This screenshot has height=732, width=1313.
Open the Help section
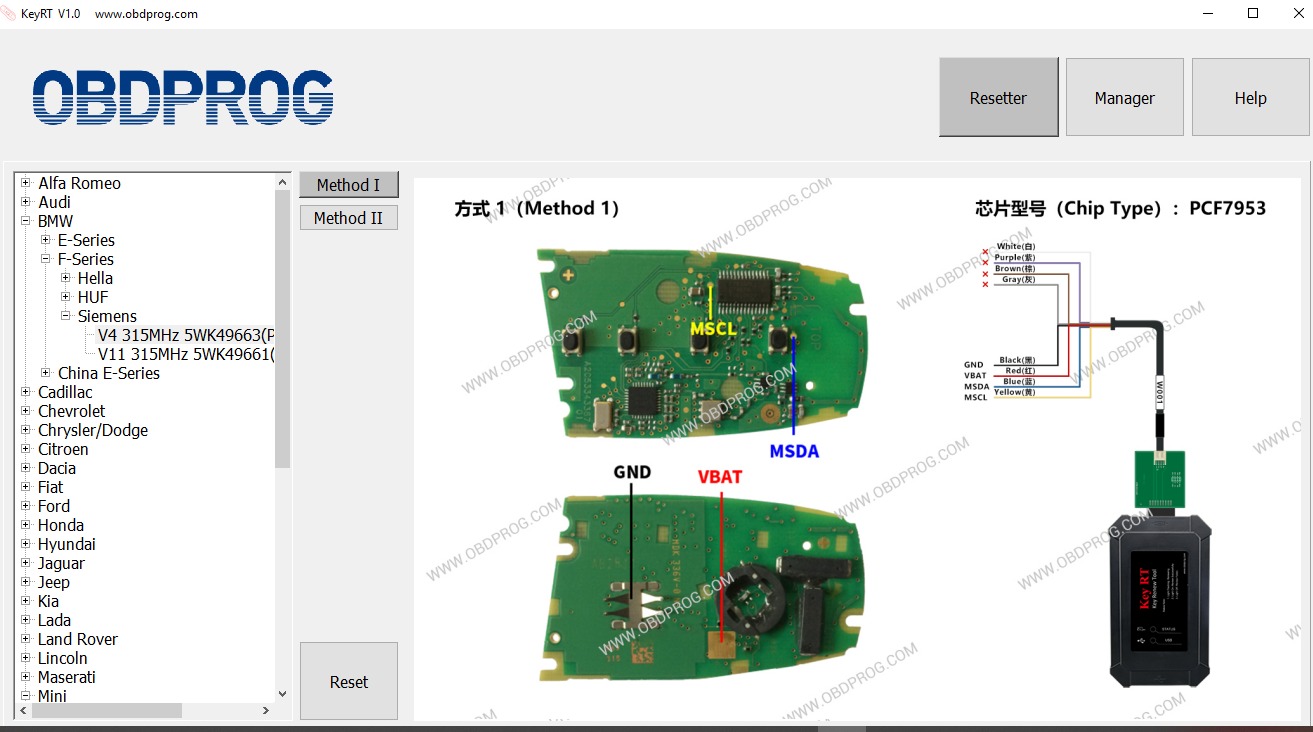pos(1250,97)
